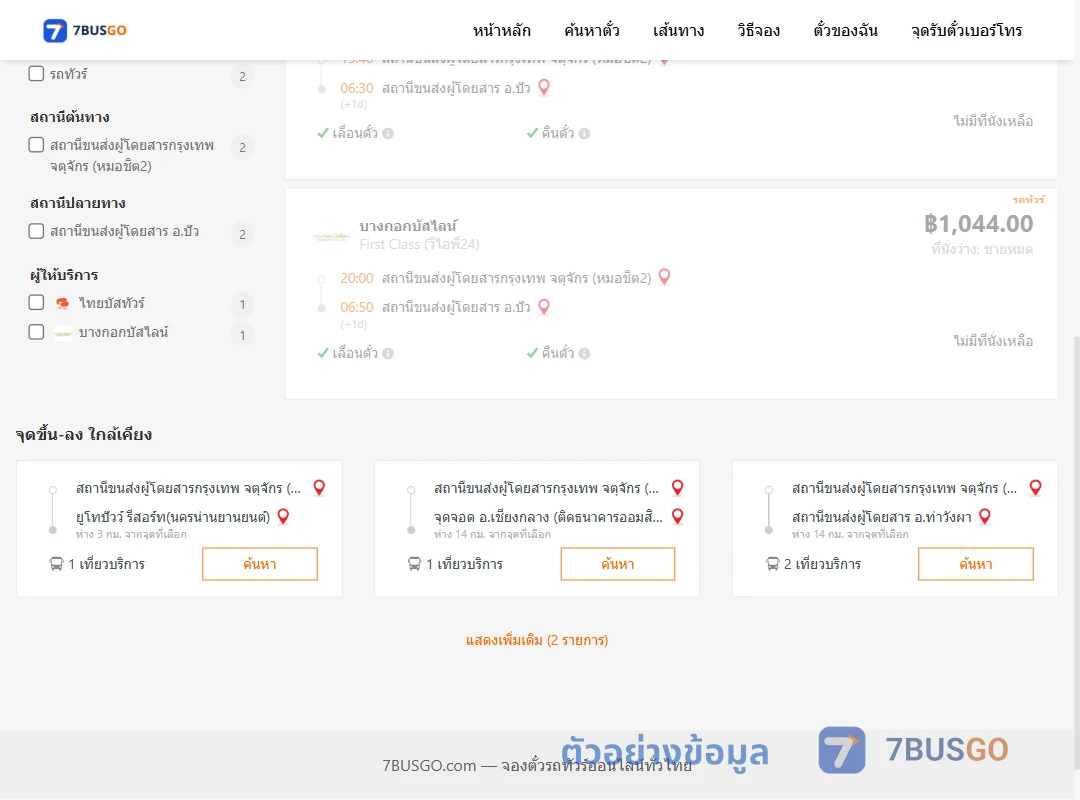The image size is (1080, 800).
Task: Tick the อ.ปัว destination station checkbox
Action: click(x=37, y=231)
